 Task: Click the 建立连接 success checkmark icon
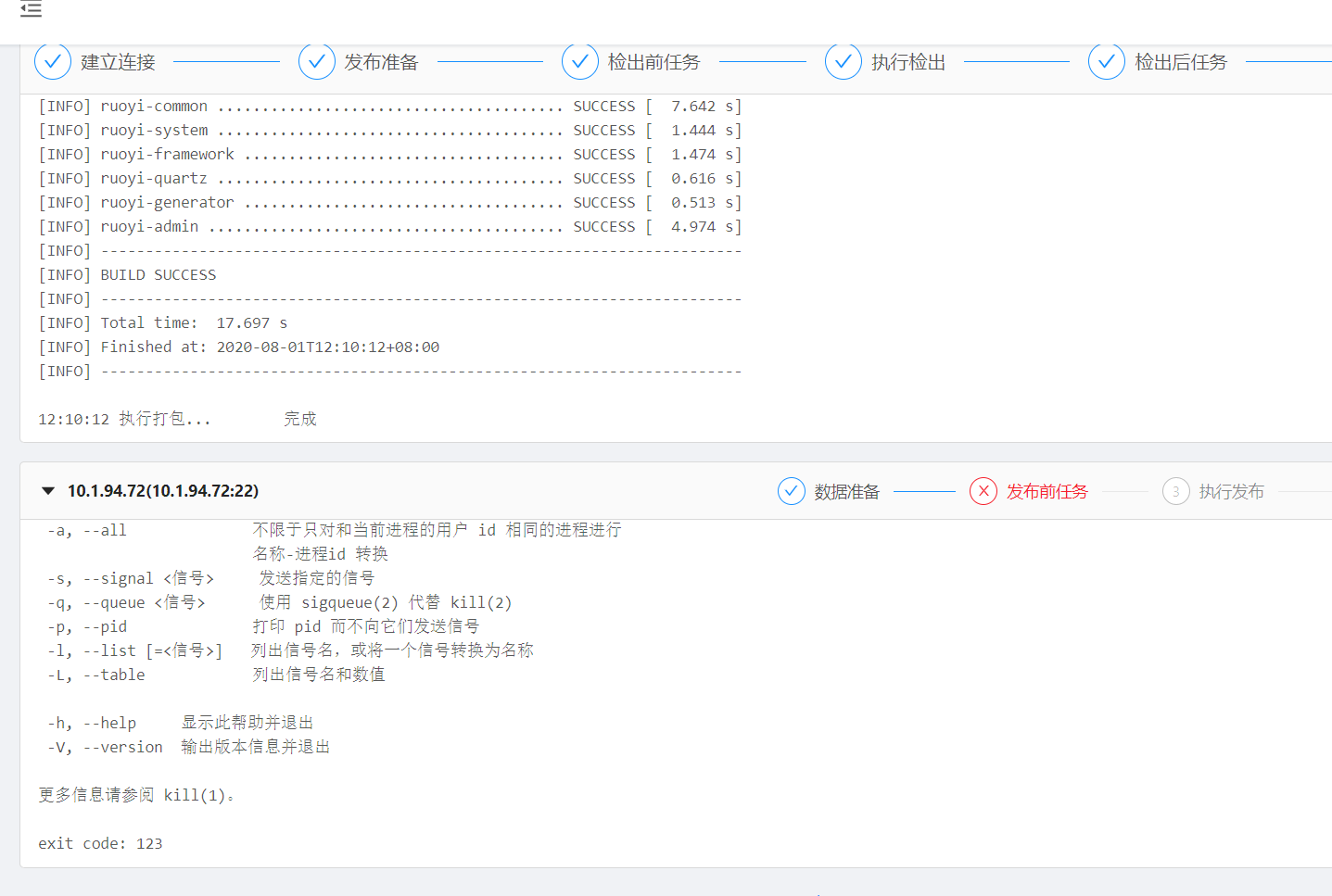point(52,61)
